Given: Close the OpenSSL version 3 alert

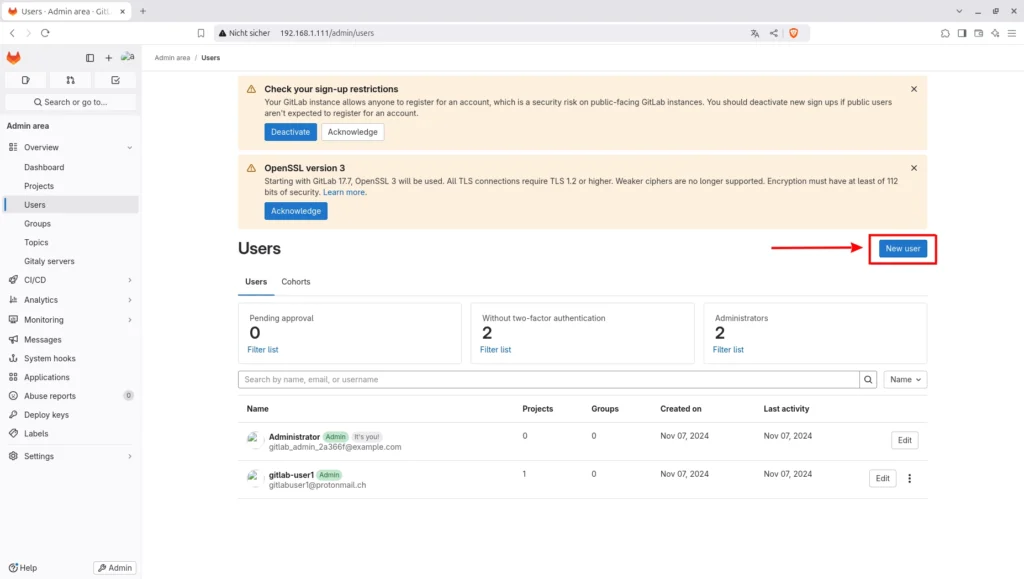Looking at the screenshot, I should (913, 168).
